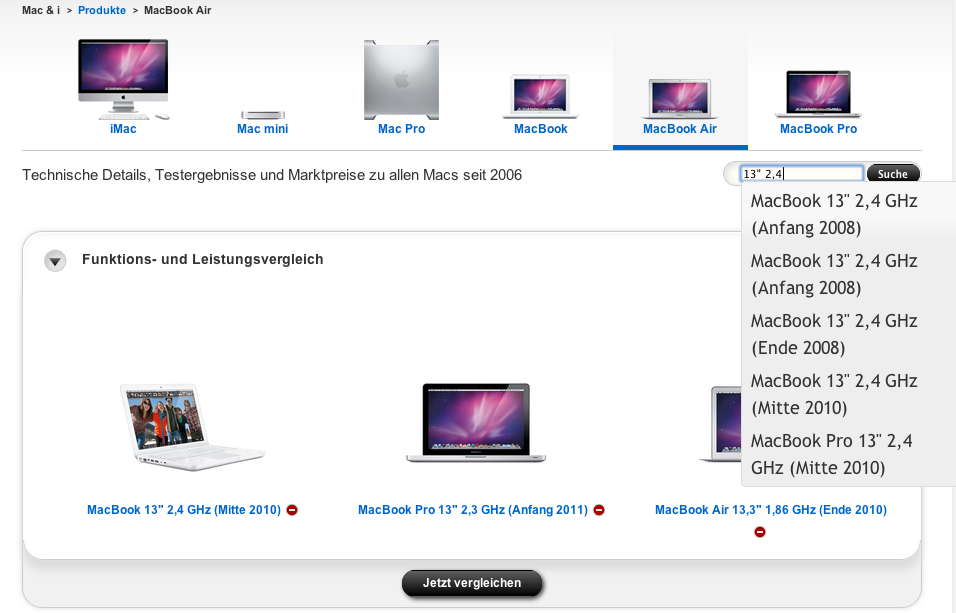Open MacBook Pro 13" 2,3 GHz (Anfang 2011) link
The height and width of the screenshot is (613, 956).
click(473, 510)
